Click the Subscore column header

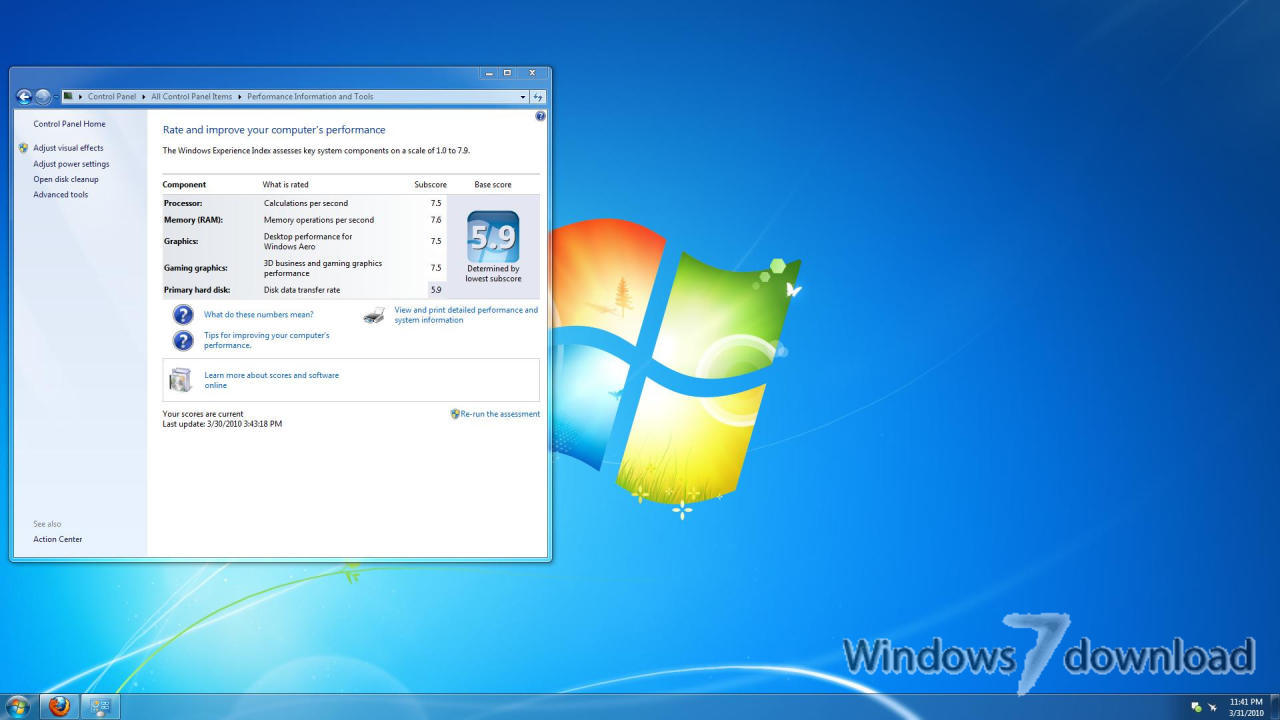coord(431,185)
